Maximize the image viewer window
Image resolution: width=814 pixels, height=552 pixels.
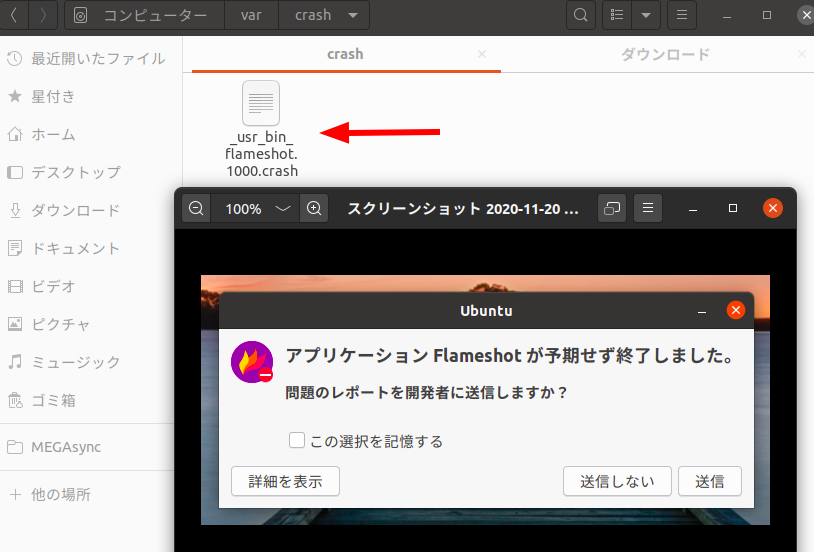(x=733, y=208)
